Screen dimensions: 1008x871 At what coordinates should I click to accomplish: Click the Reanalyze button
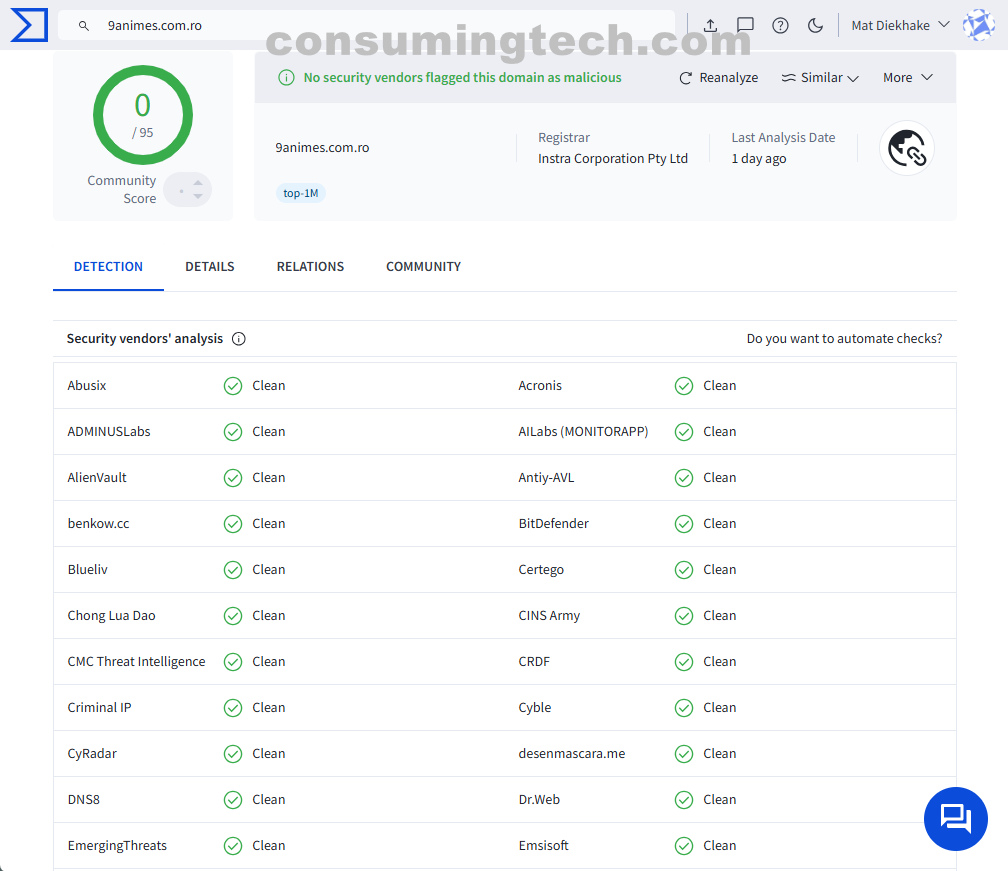pos(718,78)
